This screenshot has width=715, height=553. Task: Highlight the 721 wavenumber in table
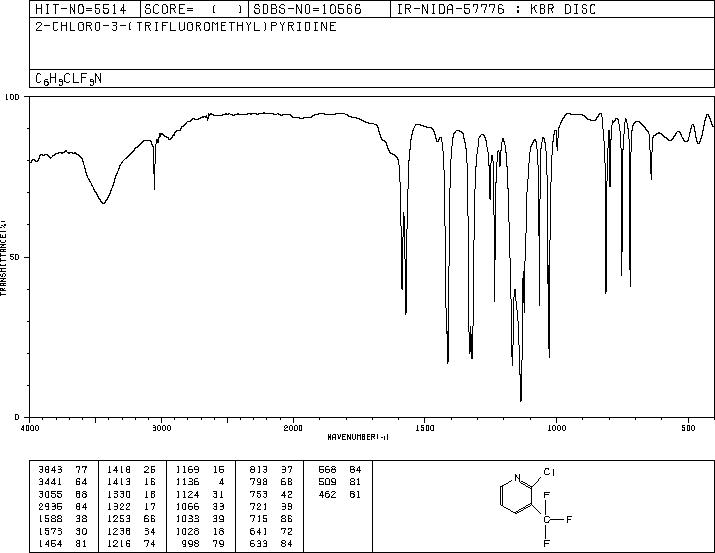(x=259, y=506)
